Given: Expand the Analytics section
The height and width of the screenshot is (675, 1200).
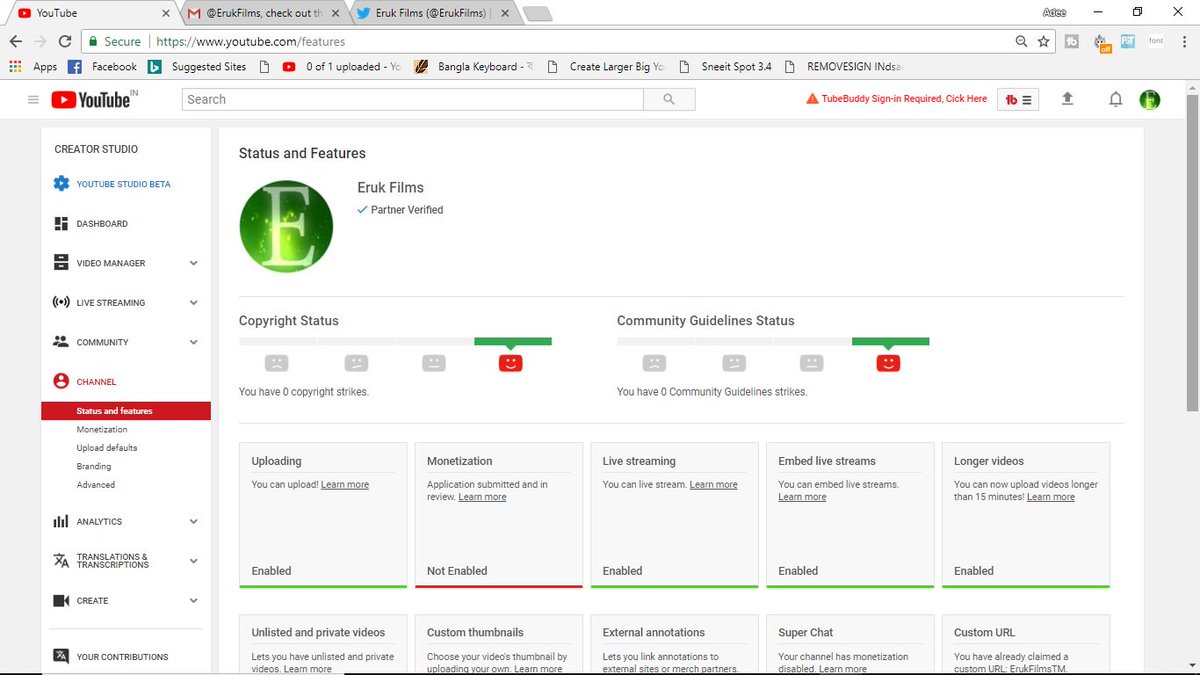Looking at the screenshot, I should tap(193, 521).
